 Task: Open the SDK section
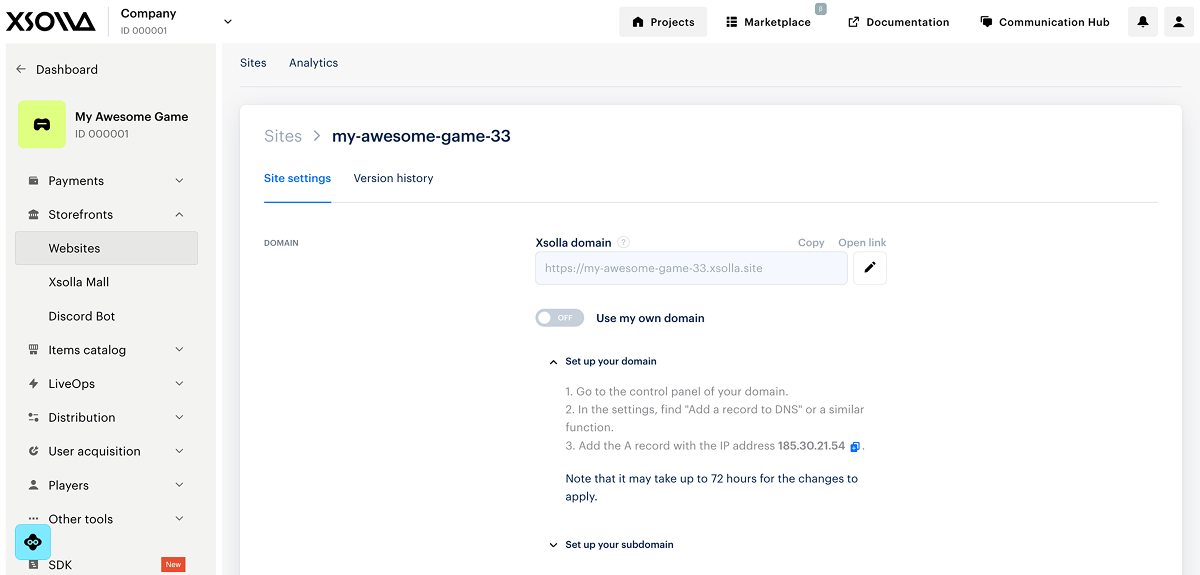(60, 565)
